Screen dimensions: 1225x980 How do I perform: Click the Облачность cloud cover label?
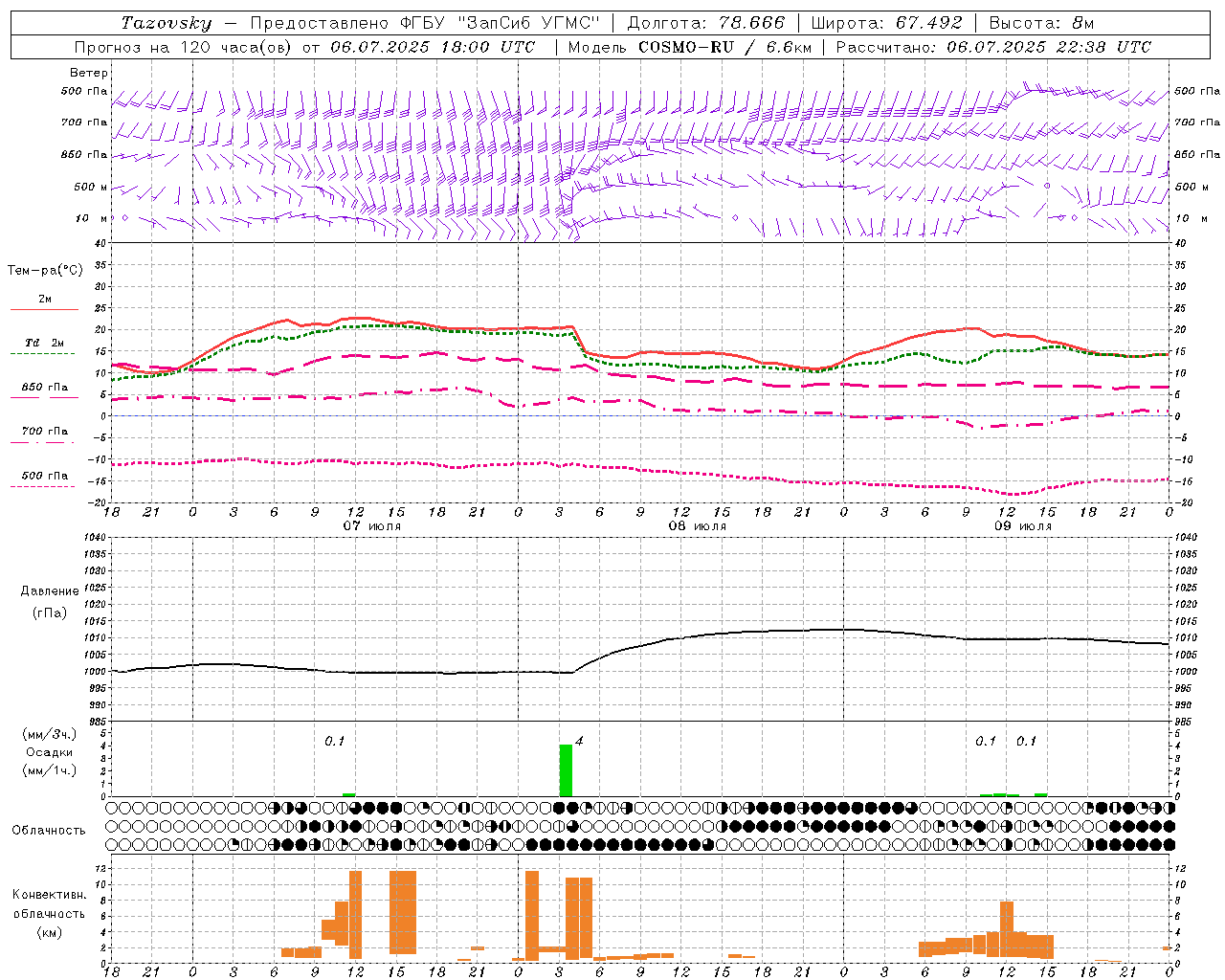click(49, 830)
